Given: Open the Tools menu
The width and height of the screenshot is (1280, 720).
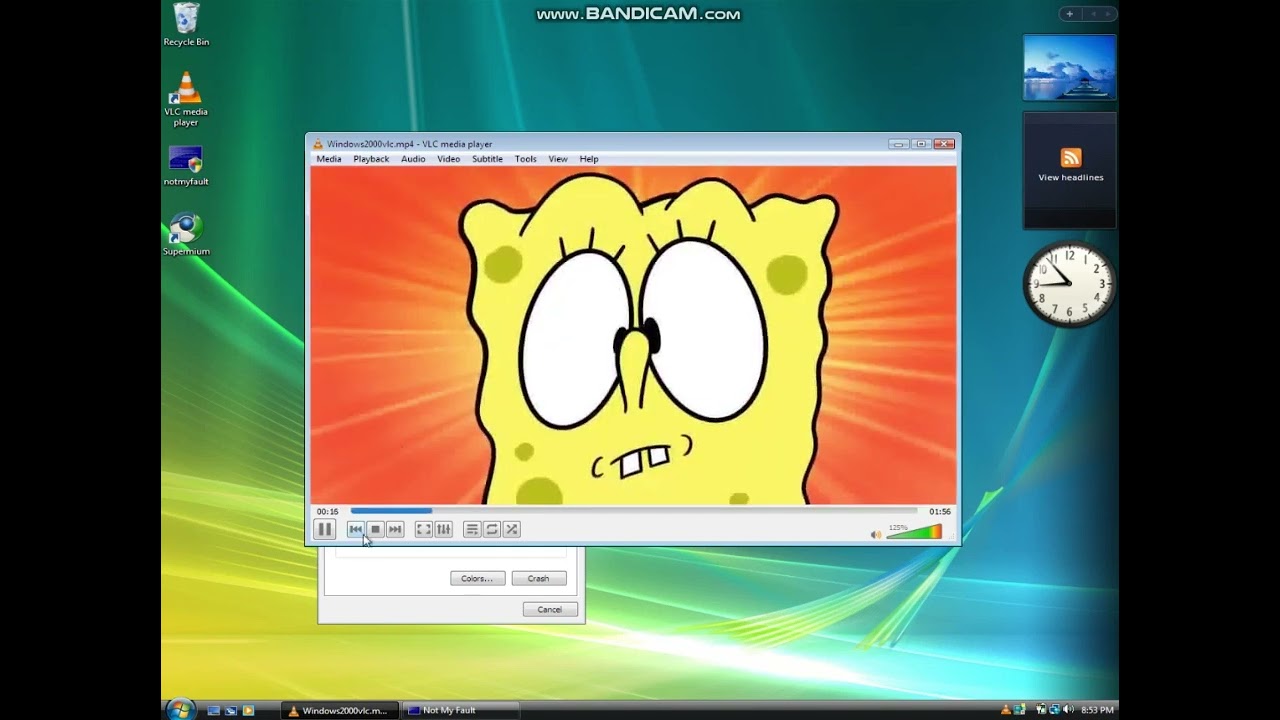Looking at the screenshot, I should 525,159.
